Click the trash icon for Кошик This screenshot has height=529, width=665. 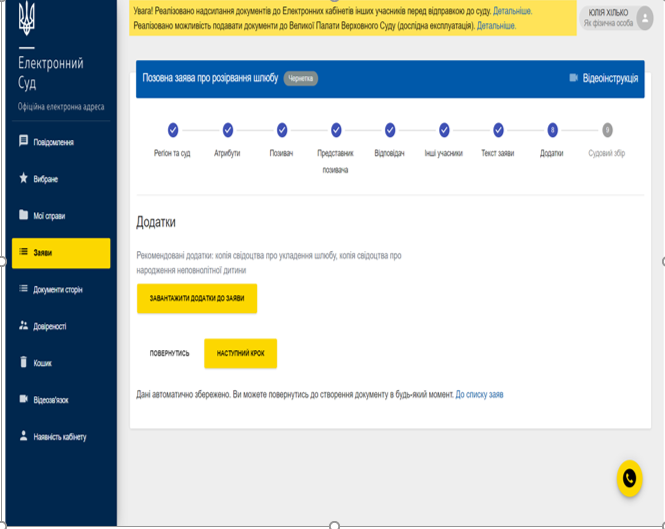coord(24,363)
